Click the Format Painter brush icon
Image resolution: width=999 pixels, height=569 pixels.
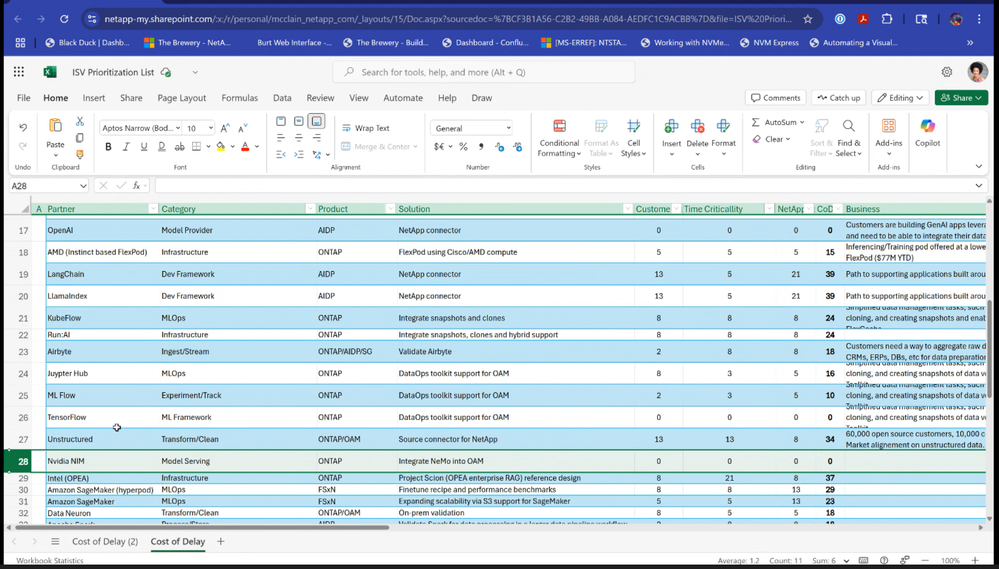click(80, 154)
